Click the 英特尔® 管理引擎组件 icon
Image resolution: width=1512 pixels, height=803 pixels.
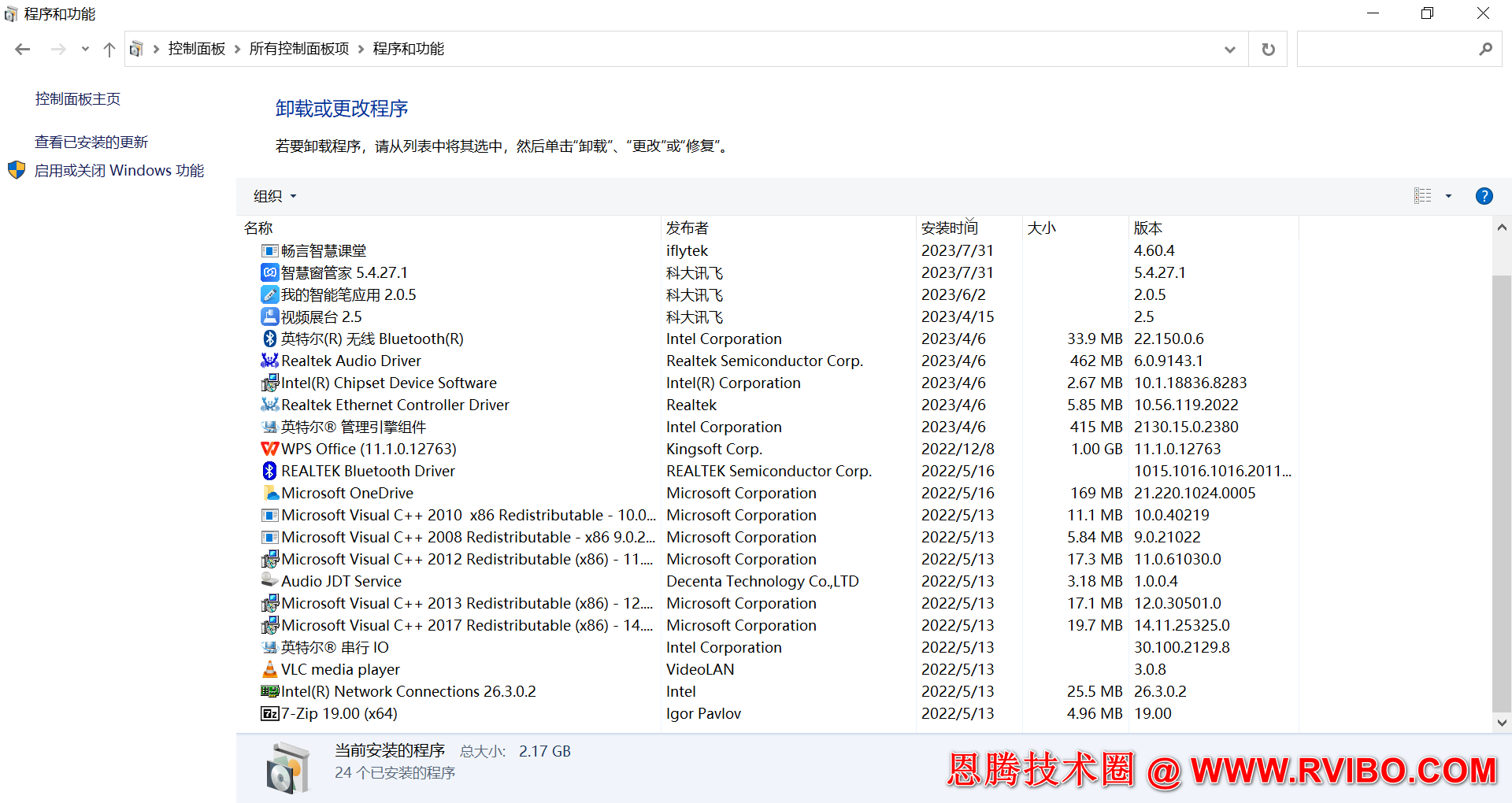pos(269,427)
